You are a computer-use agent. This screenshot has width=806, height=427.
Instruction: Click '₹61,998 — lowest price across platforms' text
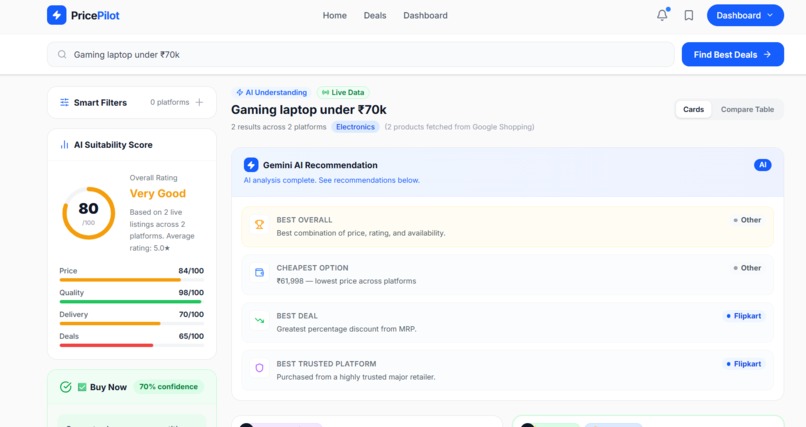(x=346, y=281)
